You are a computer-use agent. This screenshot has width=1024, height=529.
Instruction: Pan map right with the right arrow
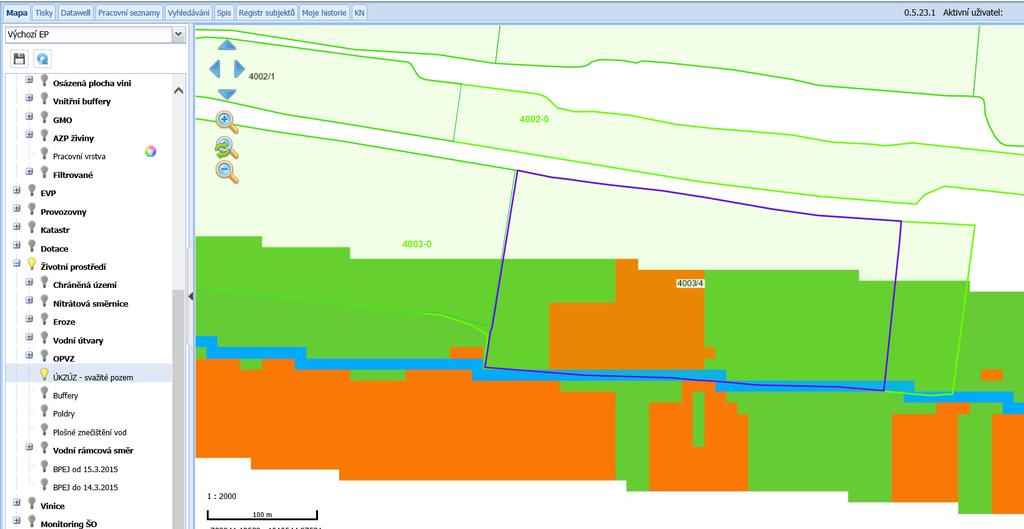pos(239,69)
